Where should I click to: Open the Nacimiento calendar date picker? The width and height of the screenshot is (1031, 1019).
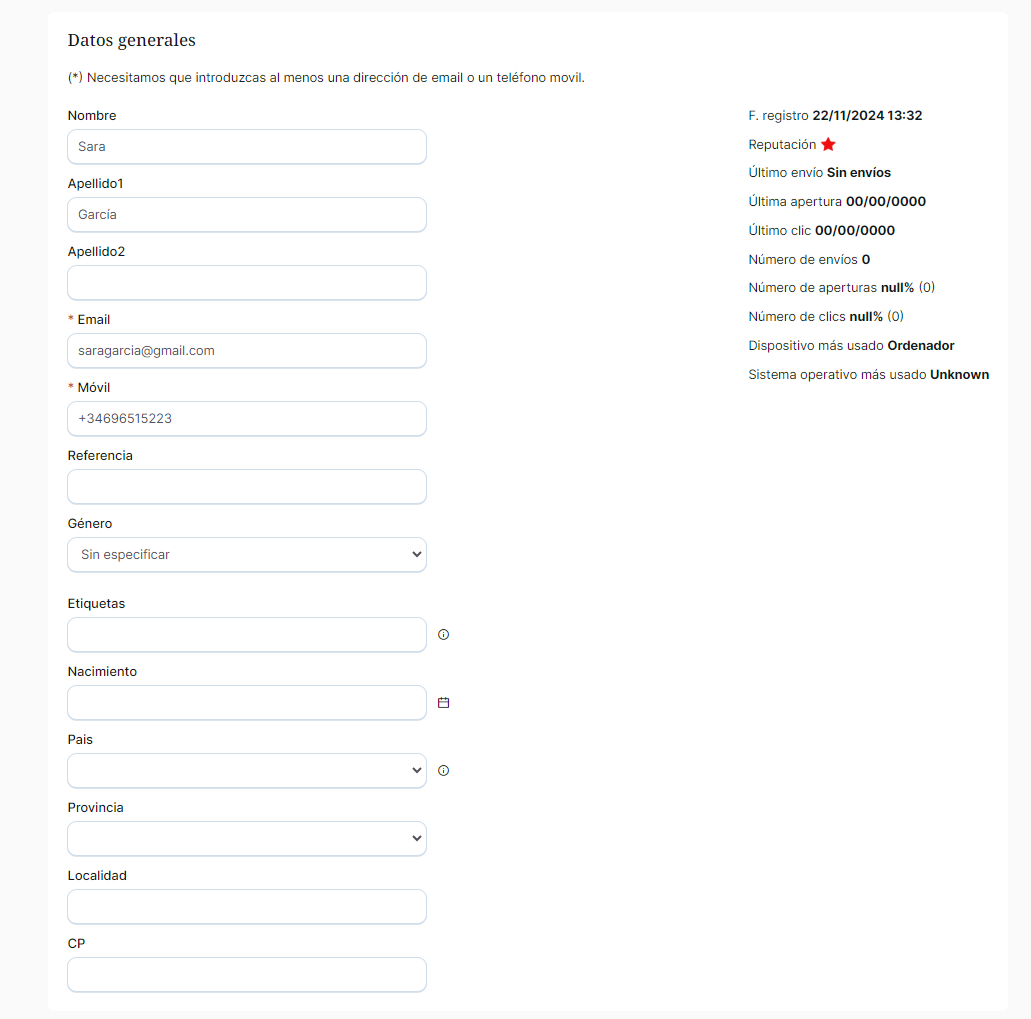point(444,703)
